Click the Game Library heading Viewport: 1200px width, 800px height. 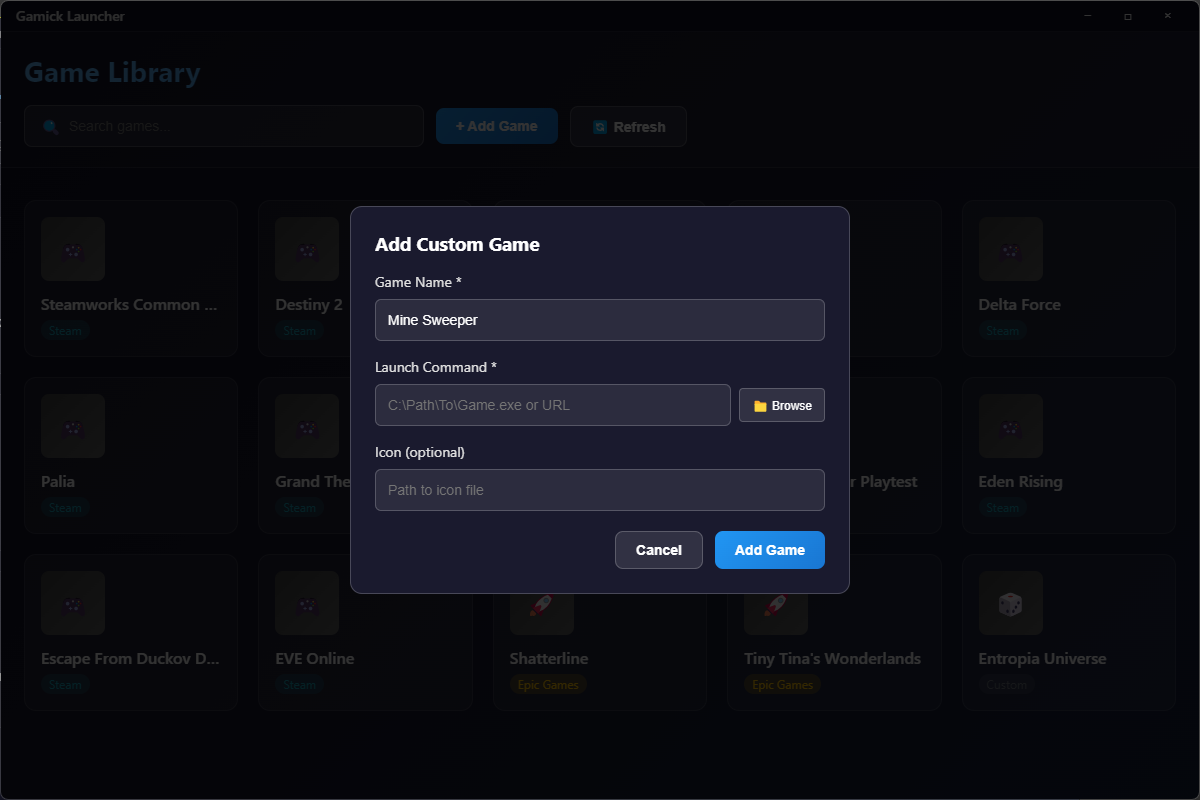pyautogui.click(x=112, y=73)
